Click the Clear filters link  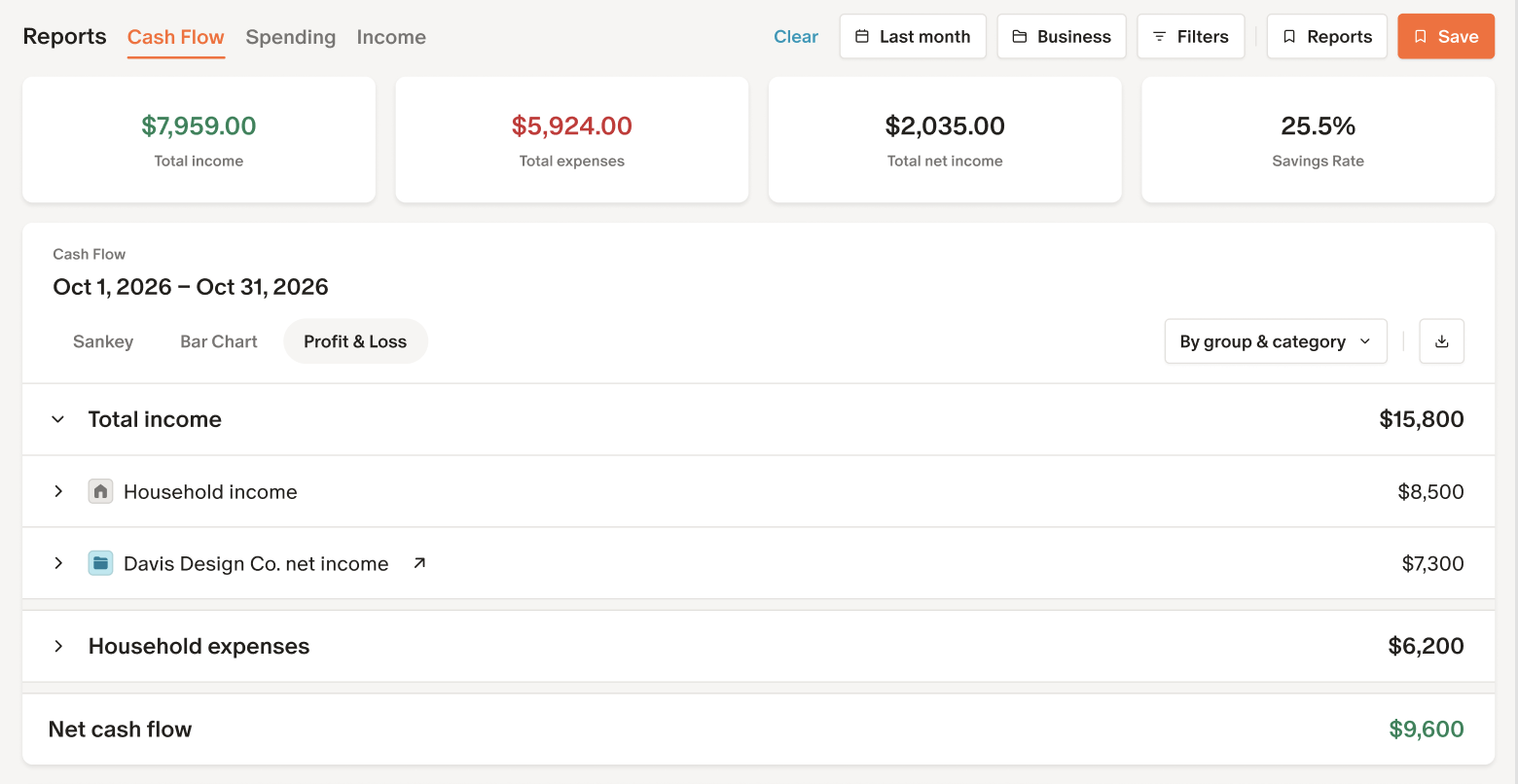[795, 37]
